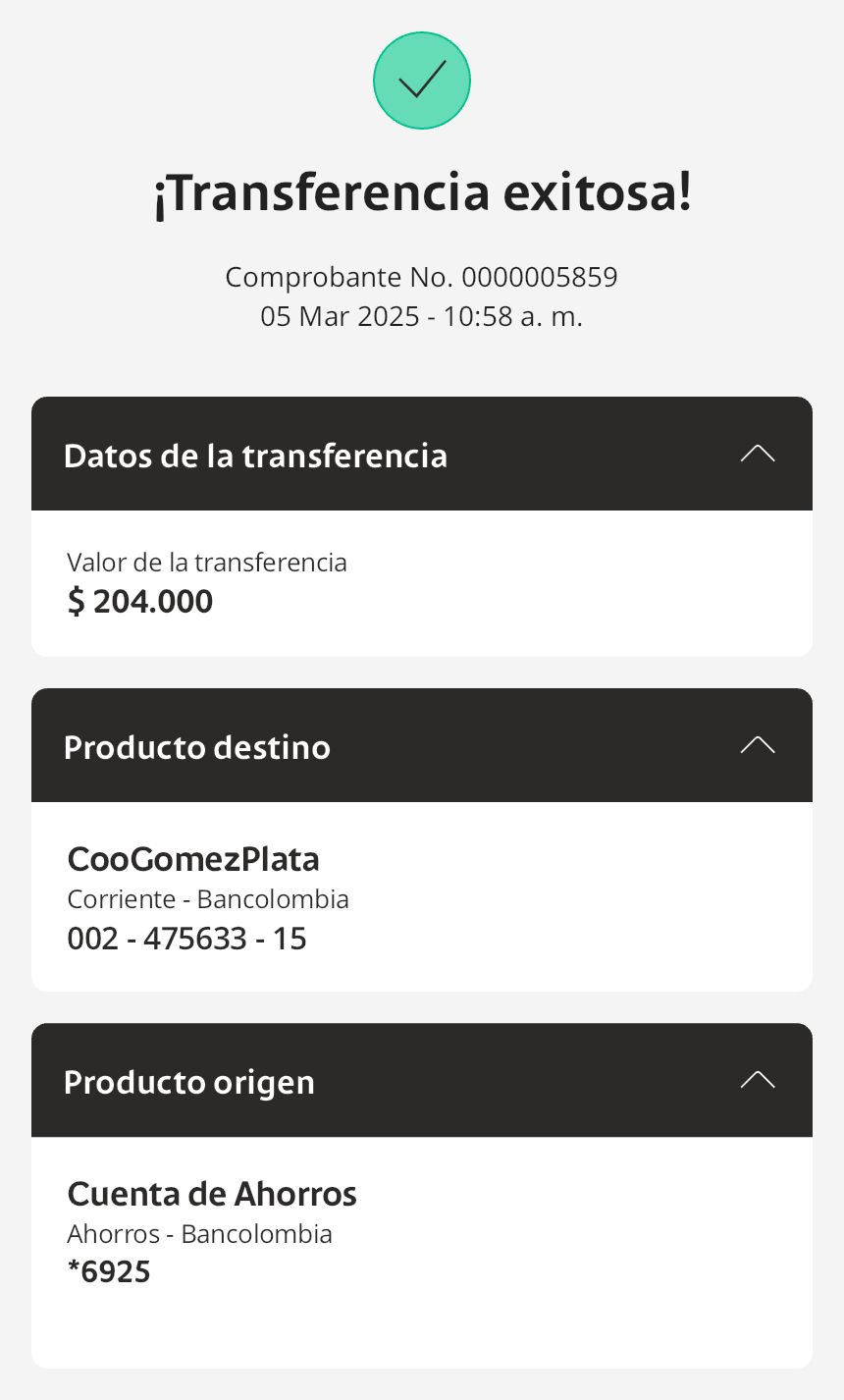Click the date 05 Mar 2025
Image resolution: width=844 pixels, height=1400 pixels.
pyautogui.click(x=340, y=317)
